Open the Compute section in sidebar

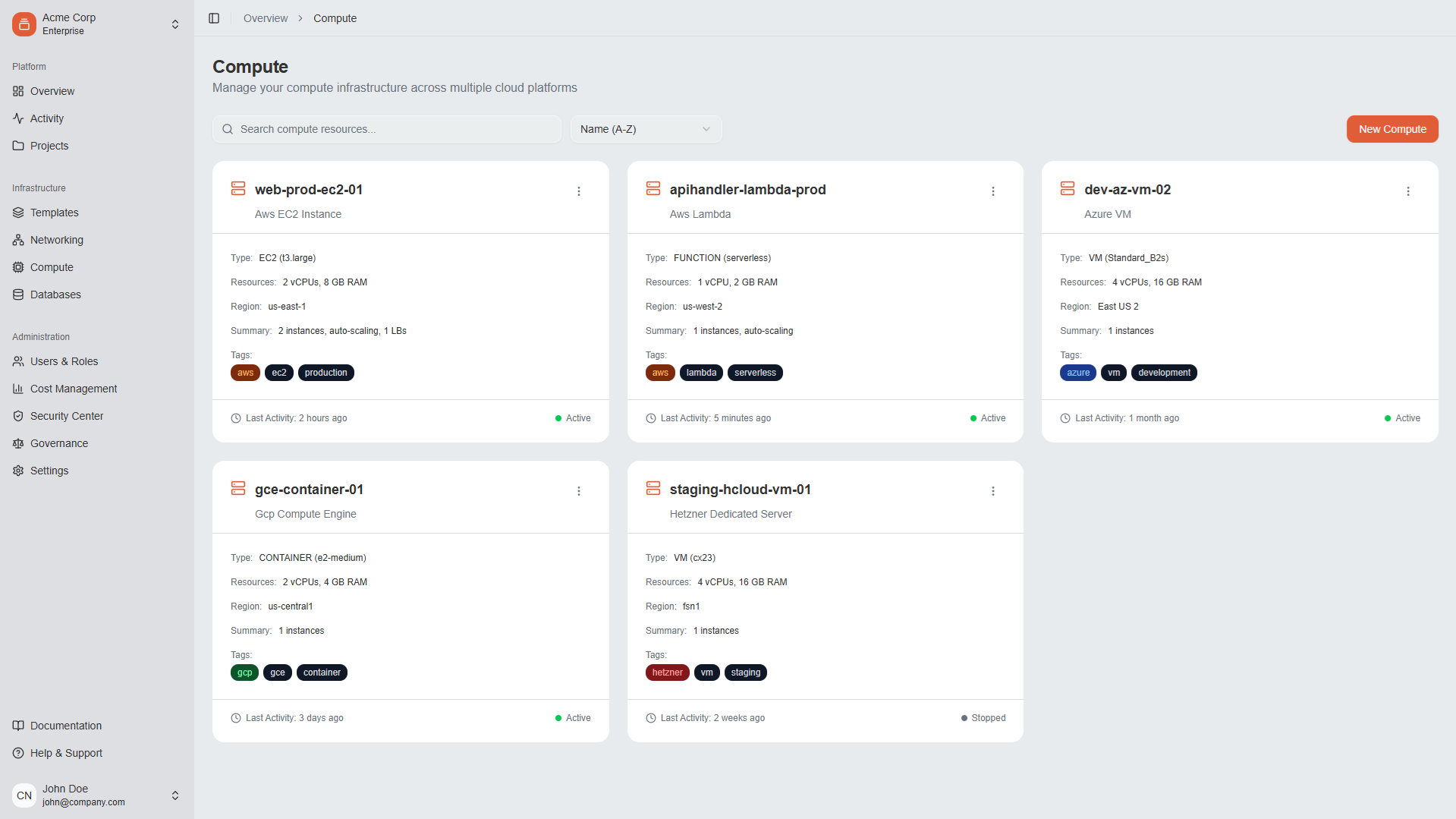[52, 267]
